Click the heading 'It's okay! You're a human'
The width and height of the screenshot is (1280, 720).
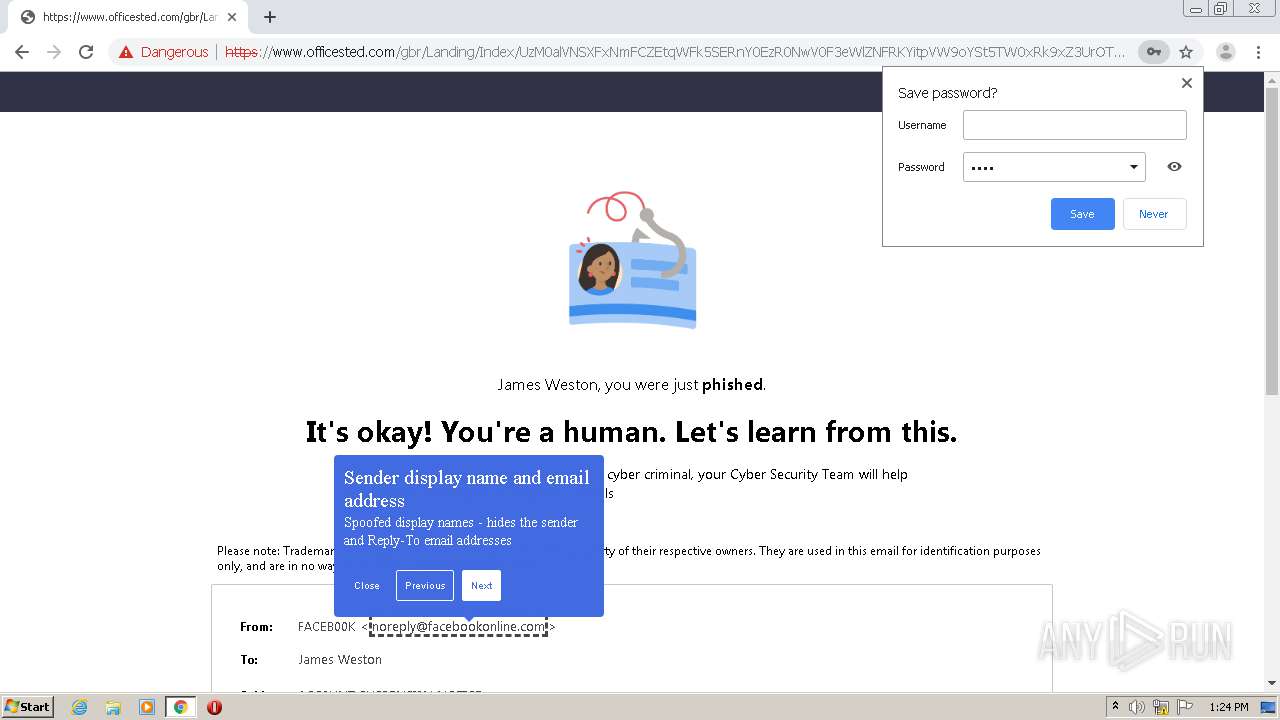pyautogui.click(x=631, y=432)
